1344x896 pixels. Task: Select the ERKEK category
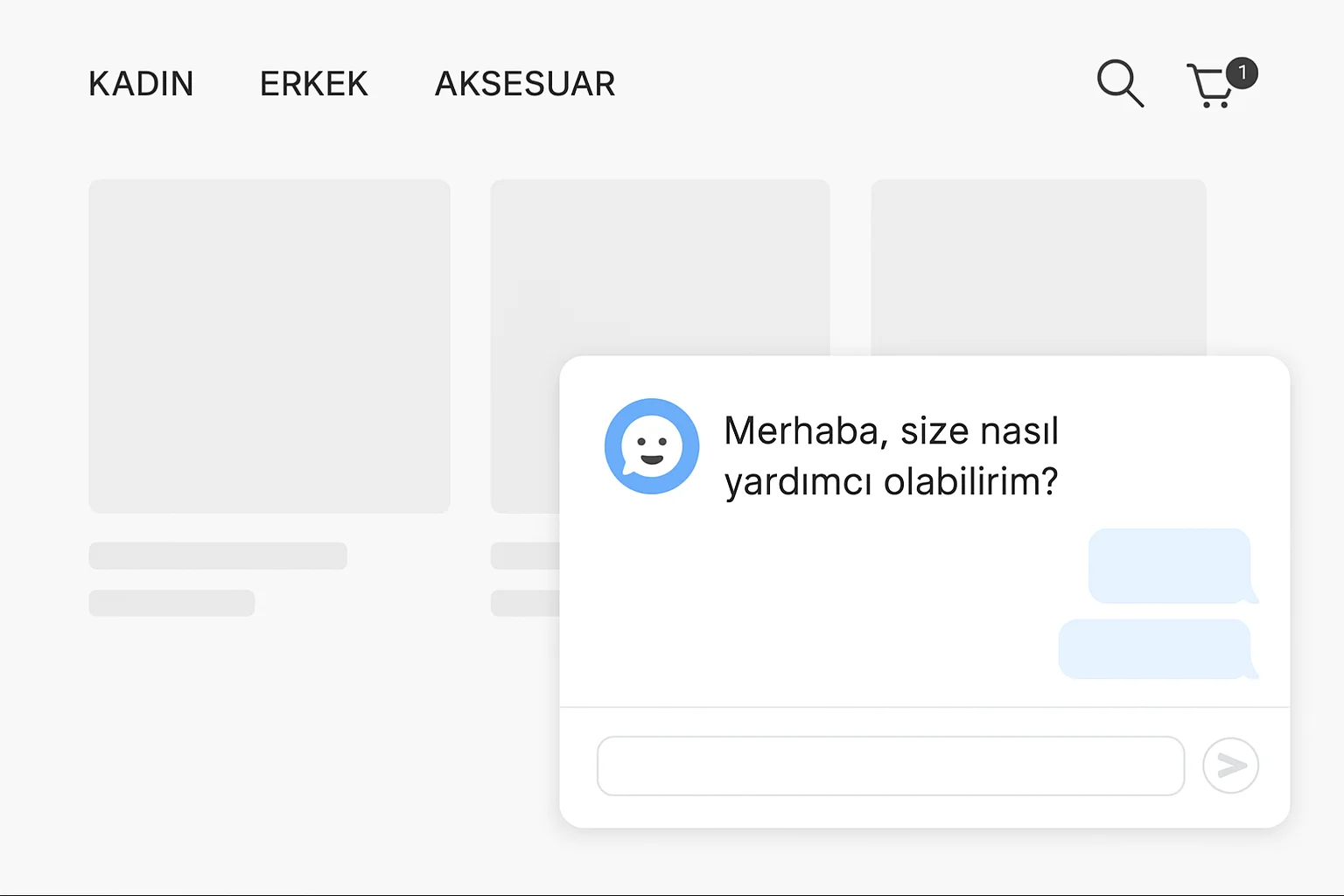(313, 84)
